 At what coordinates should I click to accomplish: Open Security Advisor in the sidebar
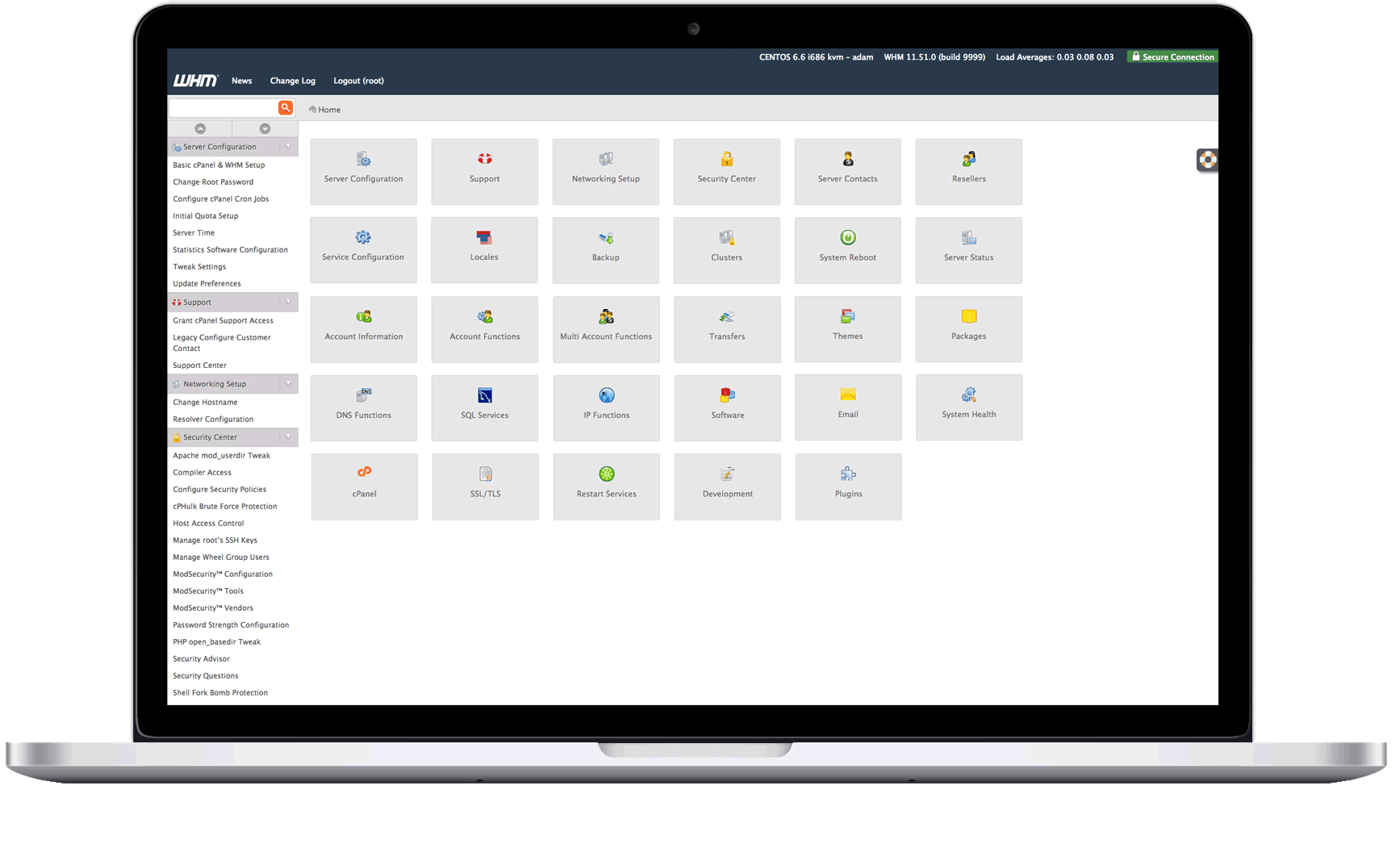(202, 659)
